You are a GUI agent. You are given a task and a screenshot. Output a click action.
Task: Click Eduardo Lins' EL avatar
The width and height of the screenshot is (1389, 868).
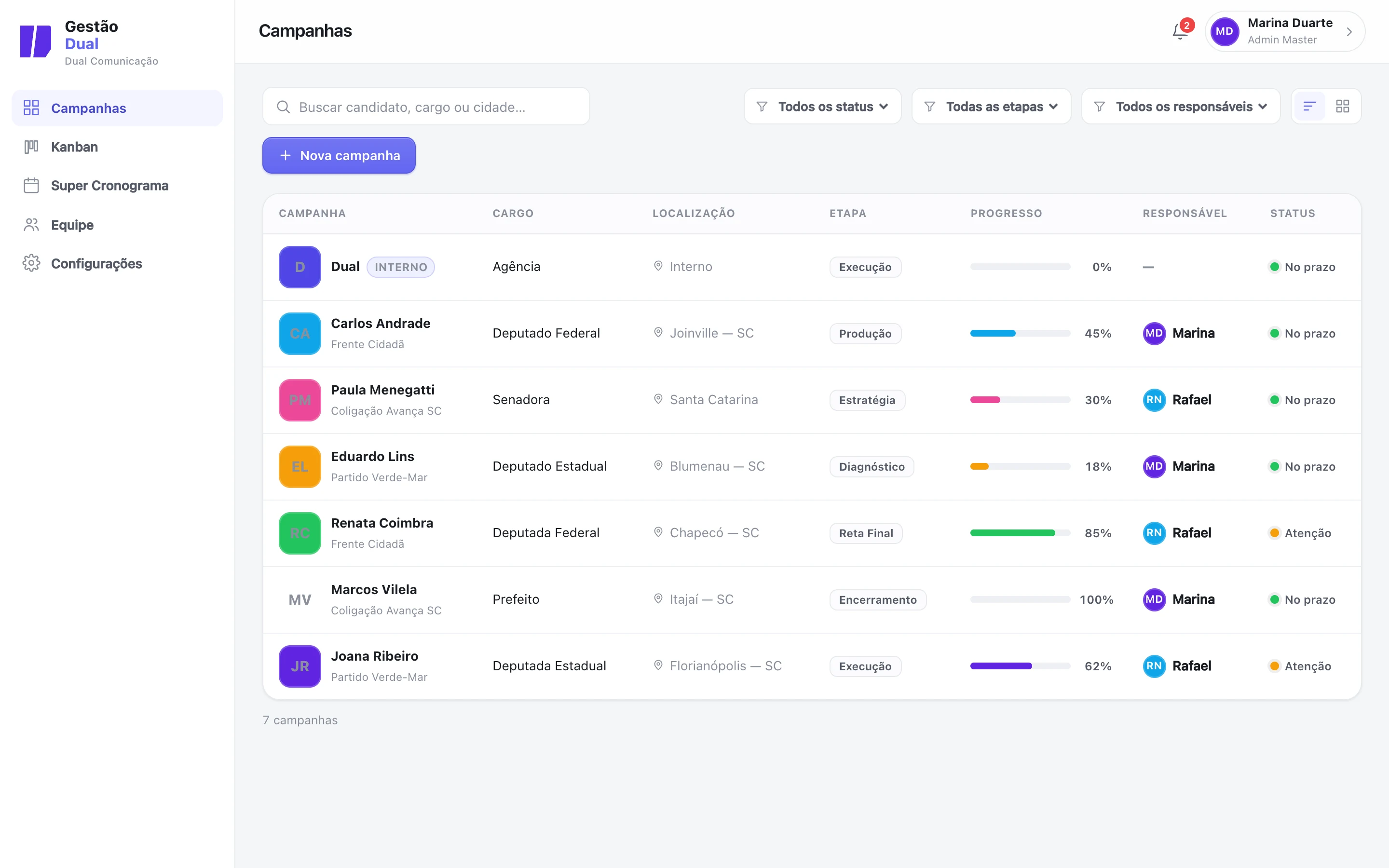coord(300,467)
